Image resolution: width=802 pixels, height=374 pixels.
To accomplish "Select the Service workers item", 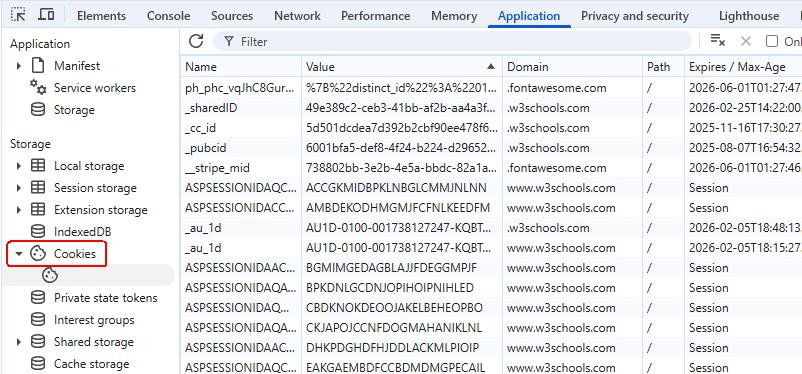I will (x=95, y=87).
